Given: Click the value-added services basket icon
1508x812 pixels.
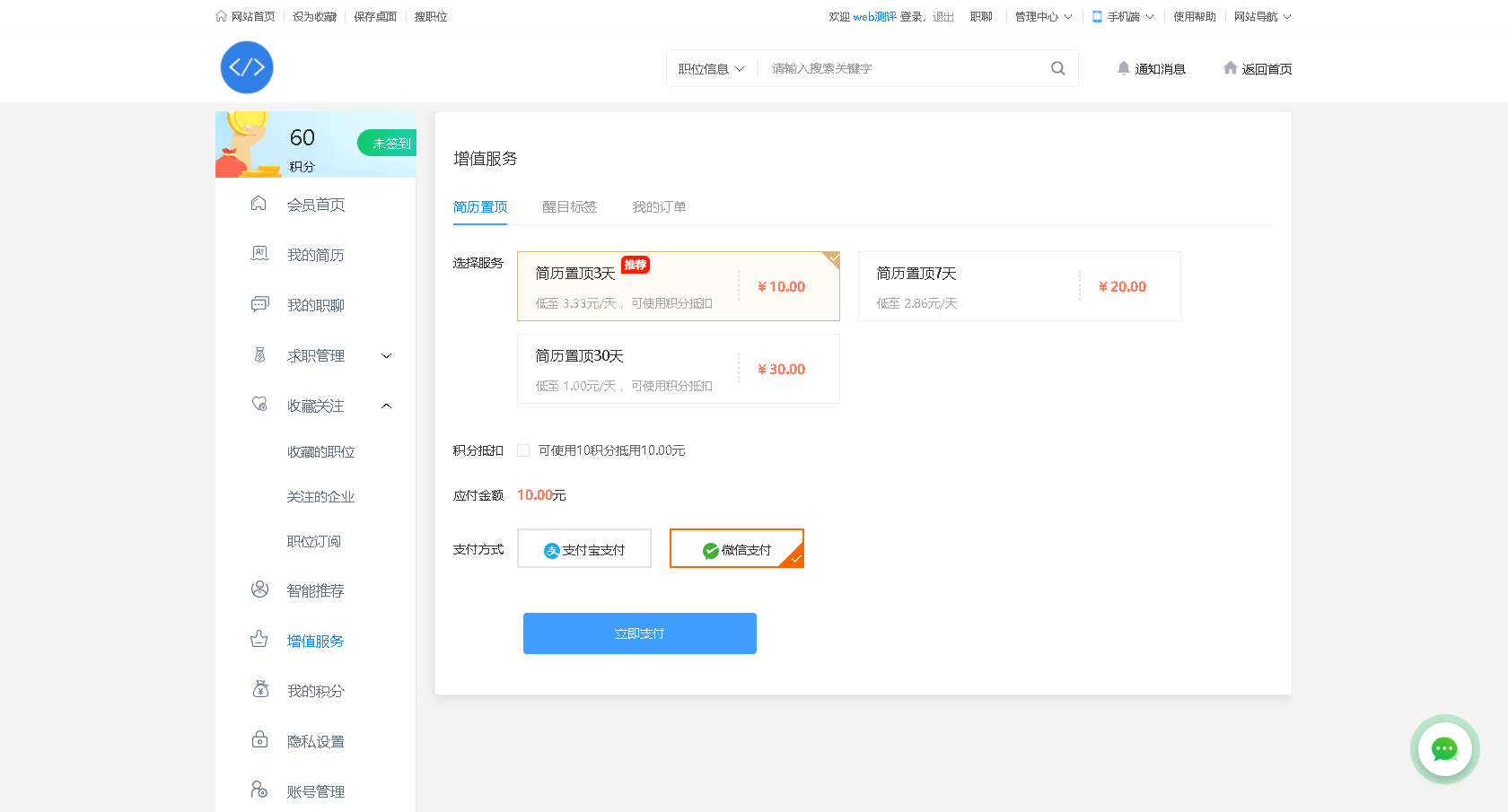Looking at the screenshot, I should pyautogui.click(x=259, y=640).
